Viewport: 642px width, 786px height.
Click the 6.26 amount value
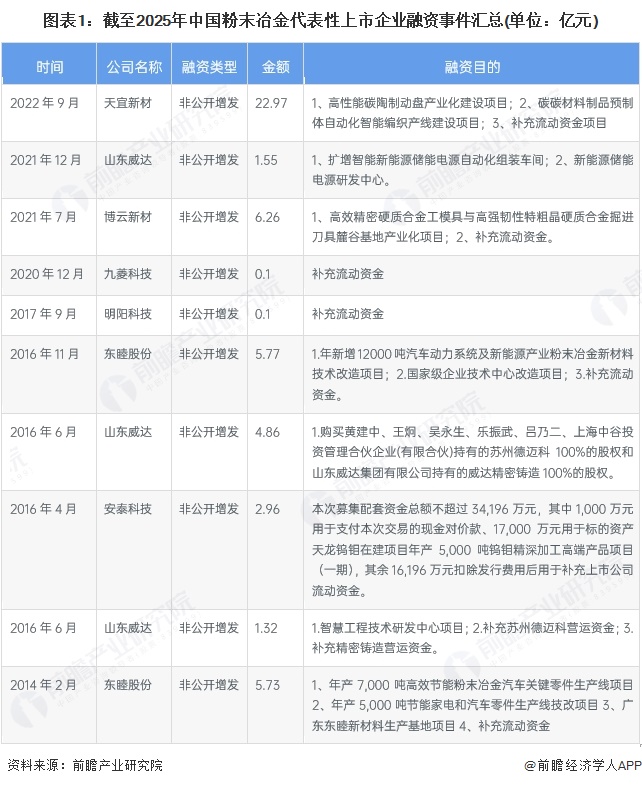266,216
